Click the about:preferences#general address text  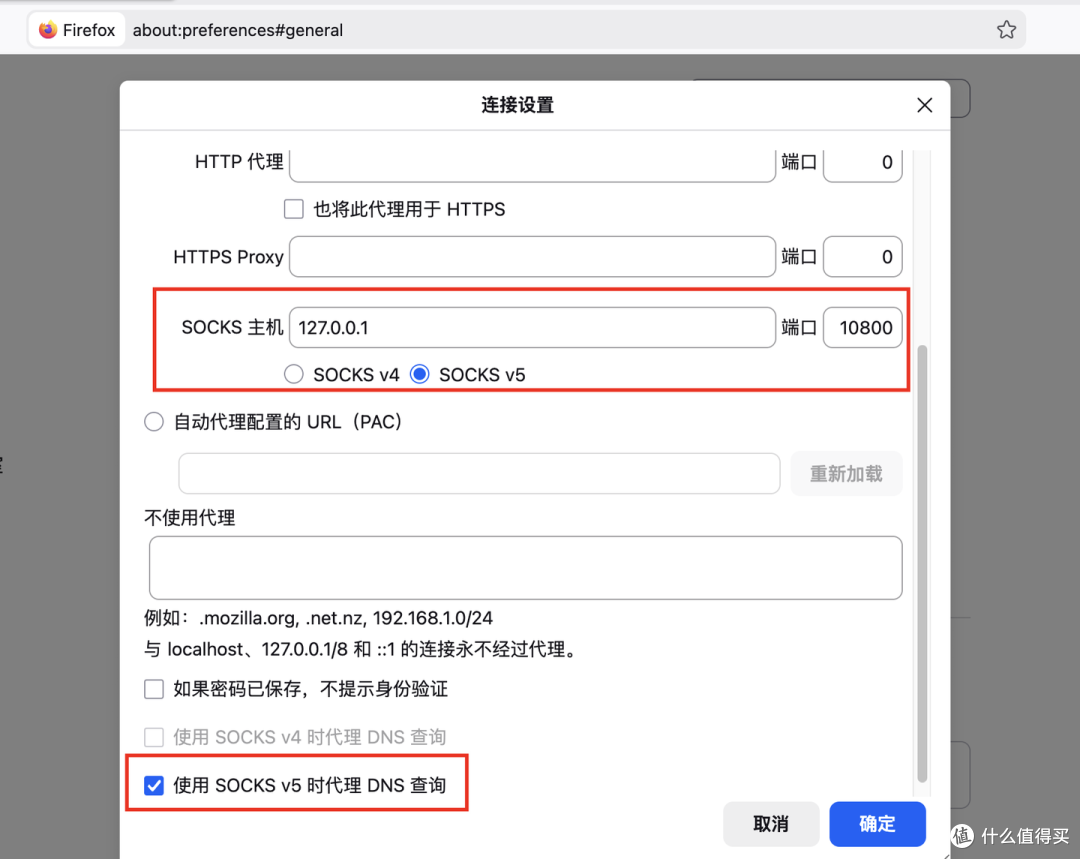238,30
